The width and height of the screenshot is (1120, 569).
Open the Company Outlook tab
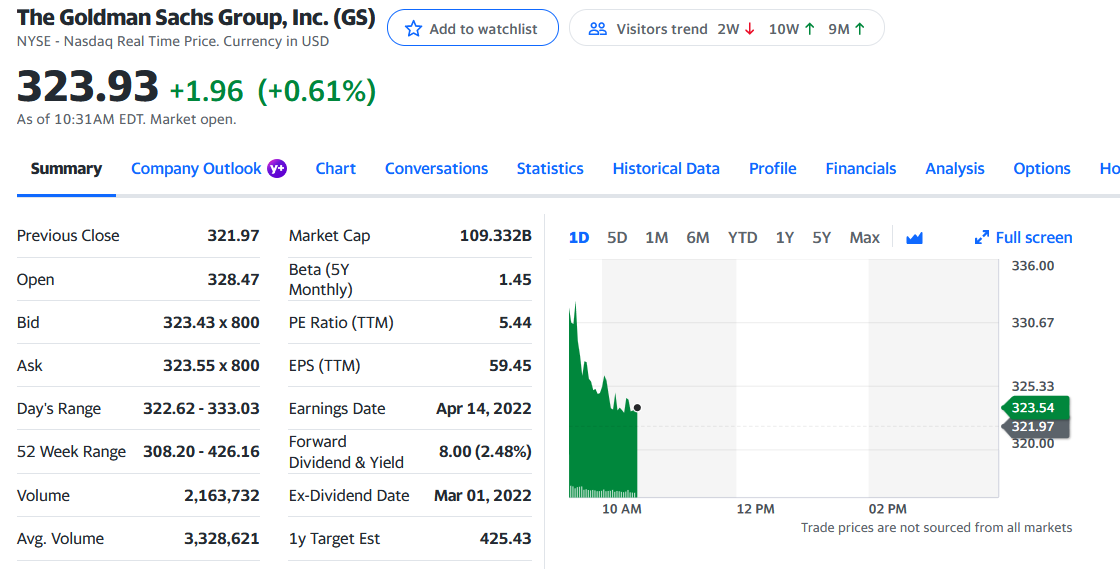tap(196, 168)
